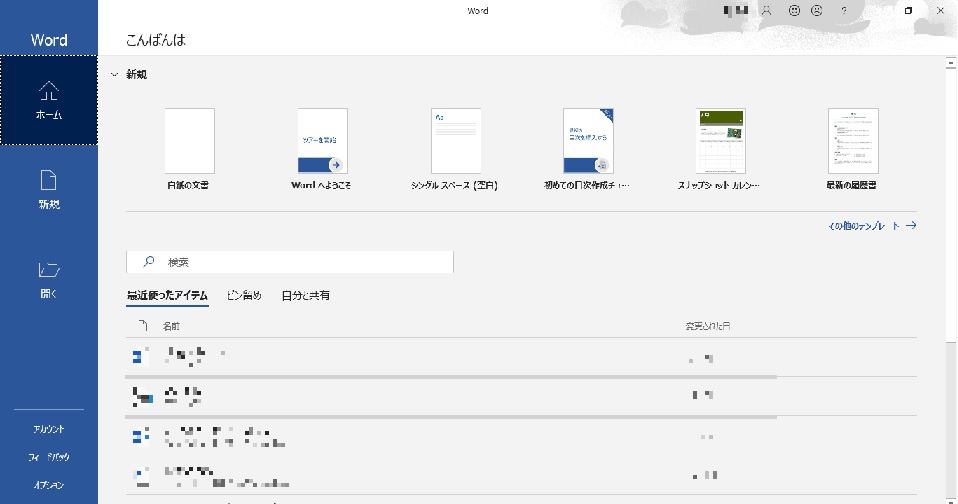The image size is (958, 504).
Task: Choose the スナップショット カレンダー template
Action: [x=720, y=141]
